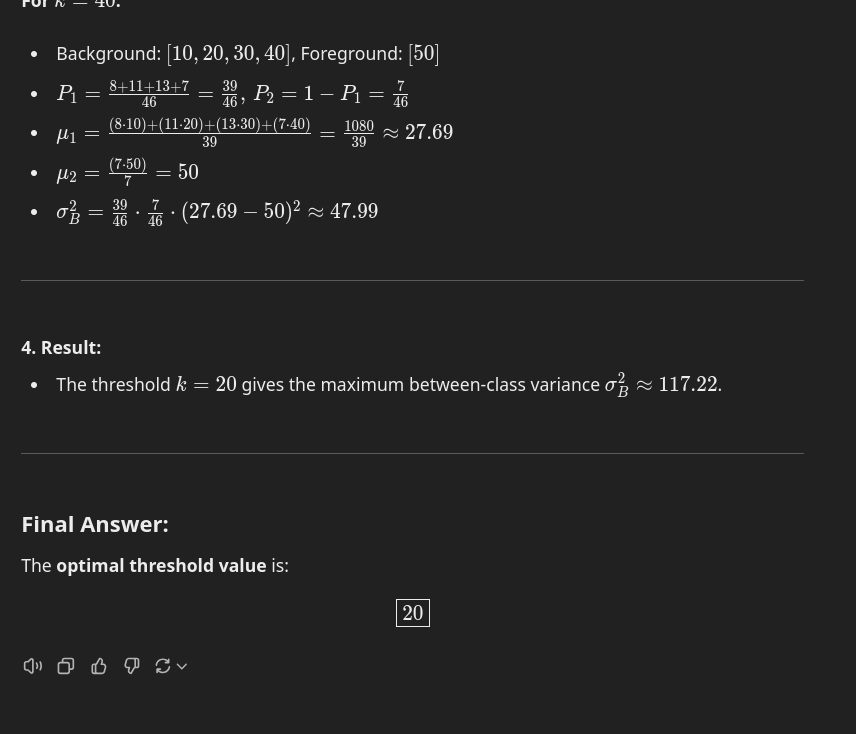
Task: Regenerate the response using the refresh icon
Action: pos(162,666)
